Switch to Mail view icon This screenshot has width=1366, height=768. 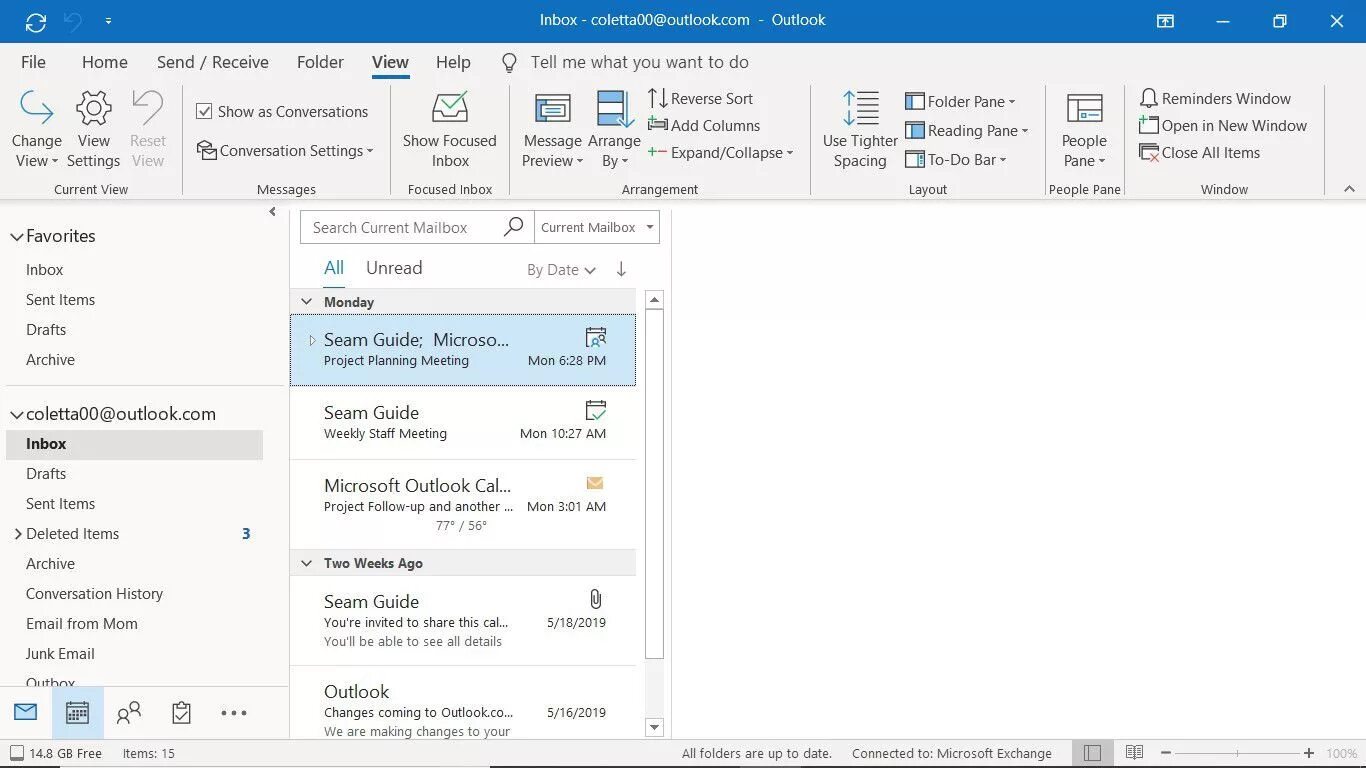click(x=26, y=712)
